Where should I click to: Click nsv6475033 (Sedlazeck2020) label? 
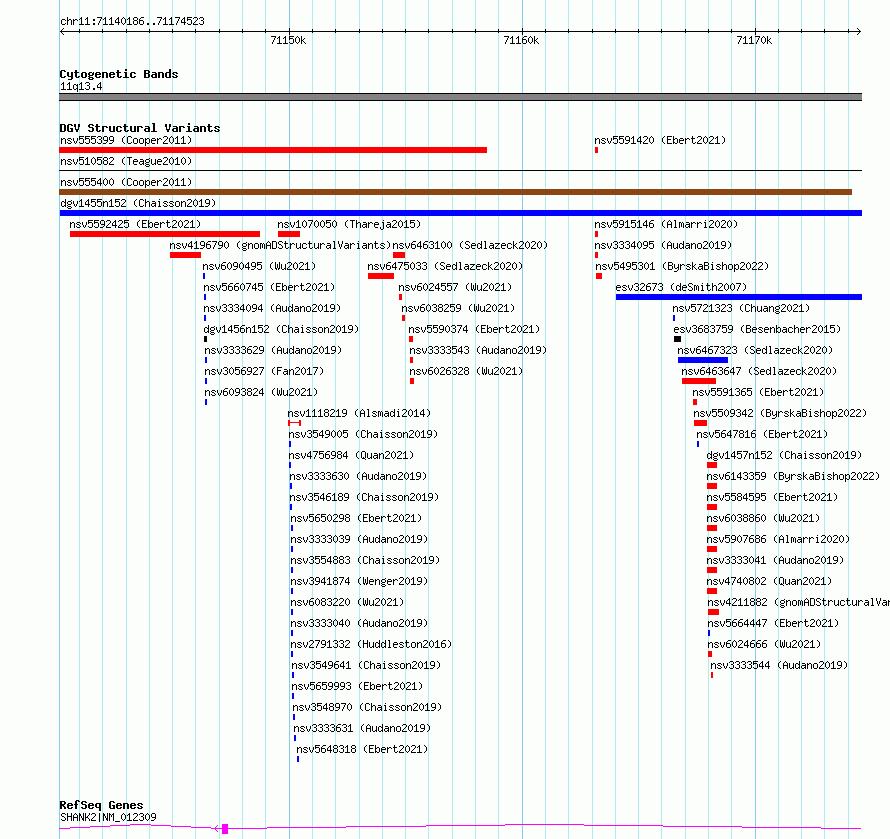[446, 266]
